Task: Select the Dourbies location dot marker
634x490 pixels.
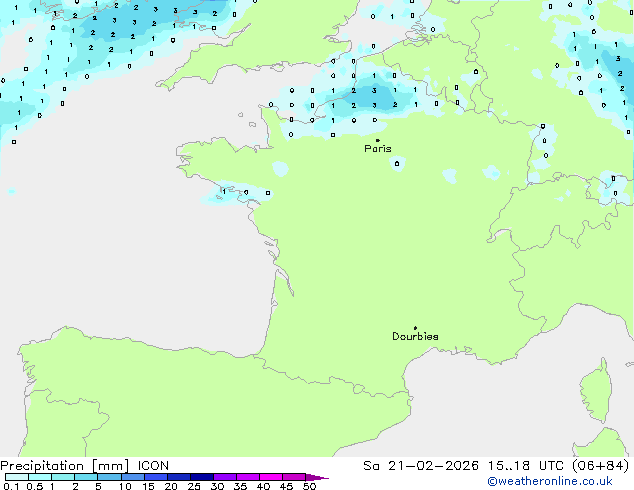Action: [415, 328]
